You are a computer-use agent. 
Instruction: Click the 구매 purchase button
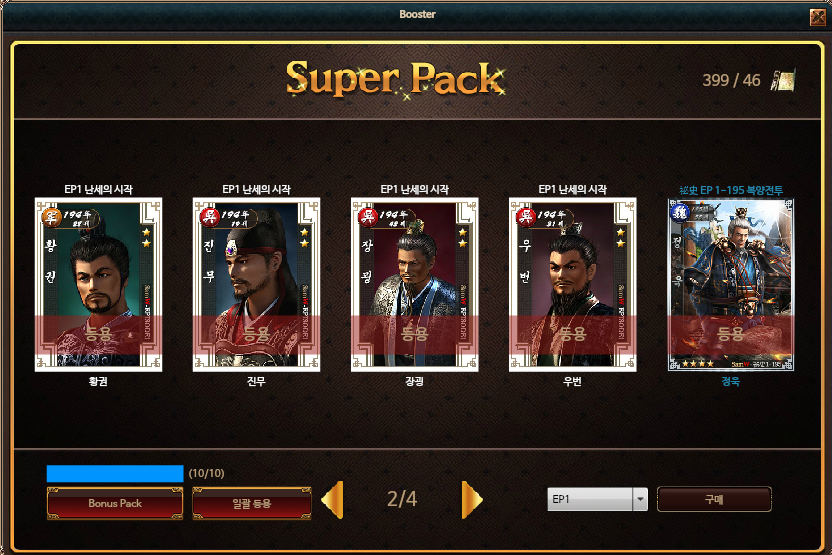click(x=714, y=499)
